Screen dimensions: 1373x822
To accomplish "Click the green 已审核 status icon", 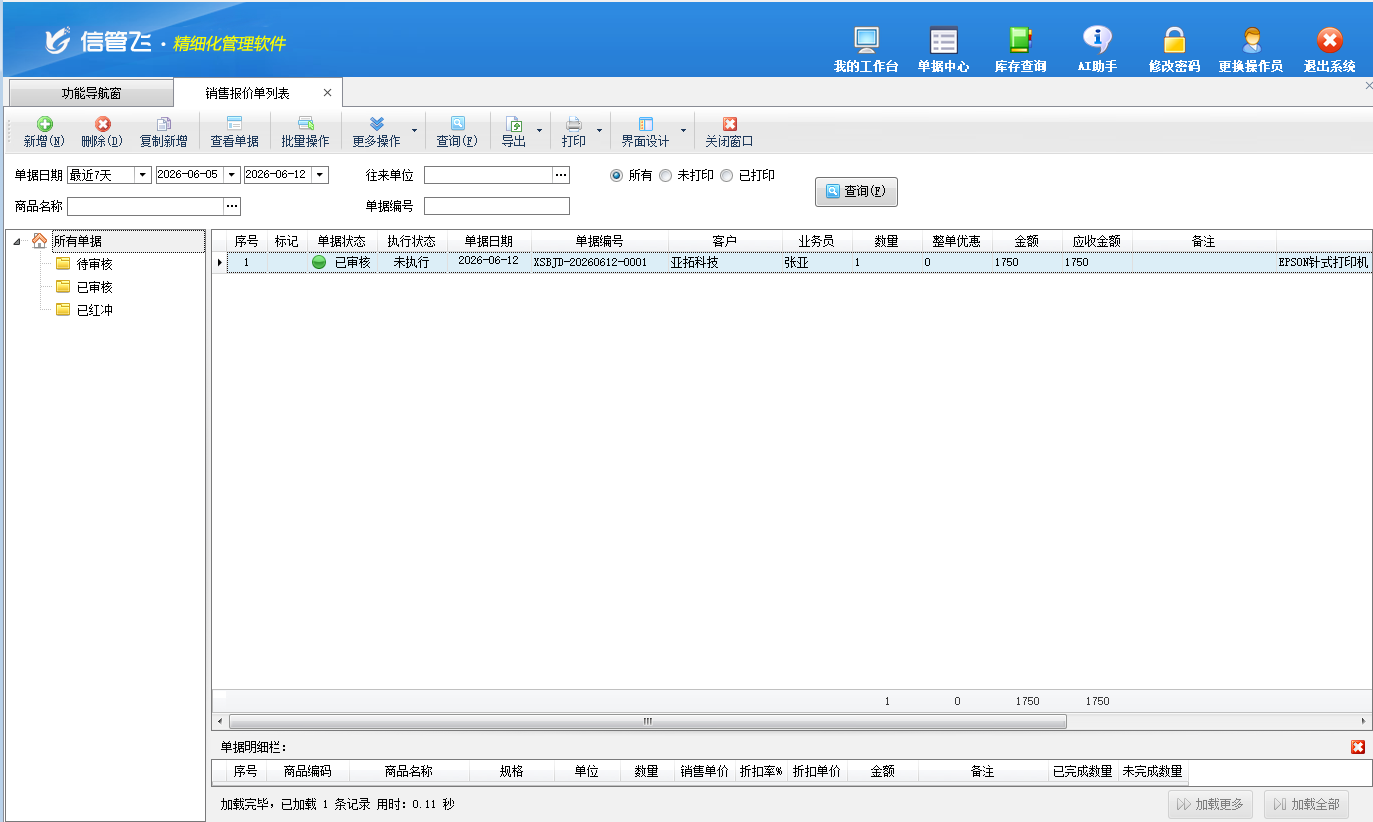I will tap(319, 262).
